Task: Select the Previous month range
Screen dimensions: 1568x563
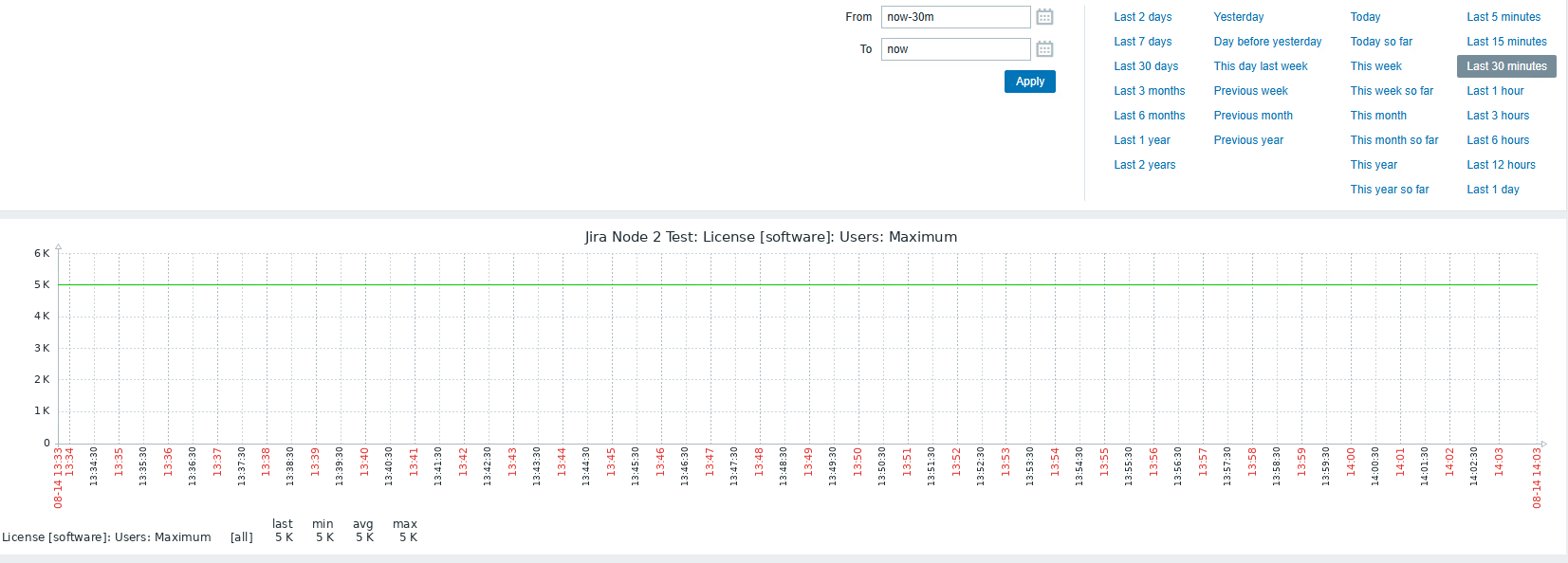Action: pyautogui.click(x=1252, y=116)
